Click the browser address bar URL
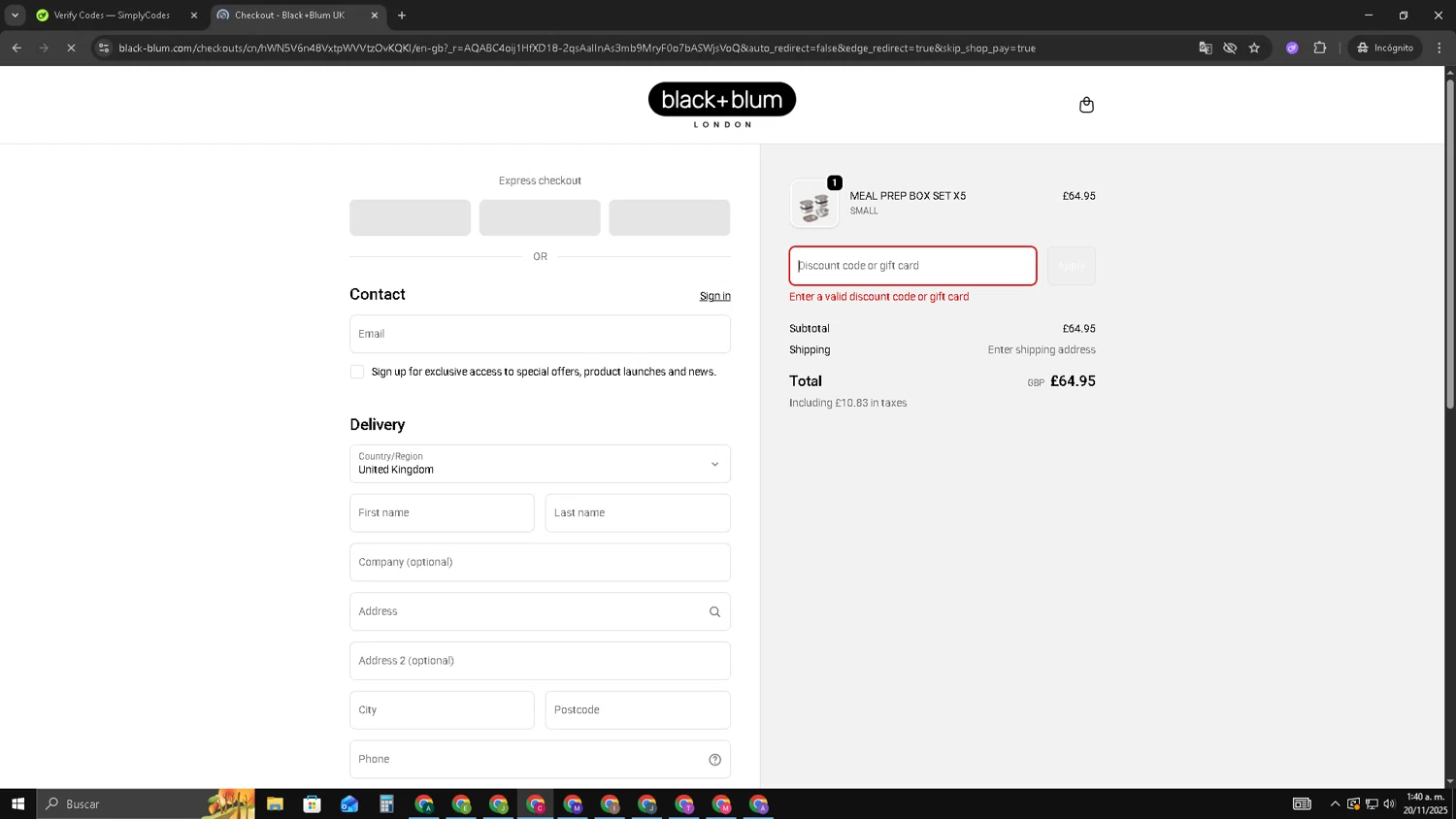This screenshot has width=1456, height=819. pos(577,48)
